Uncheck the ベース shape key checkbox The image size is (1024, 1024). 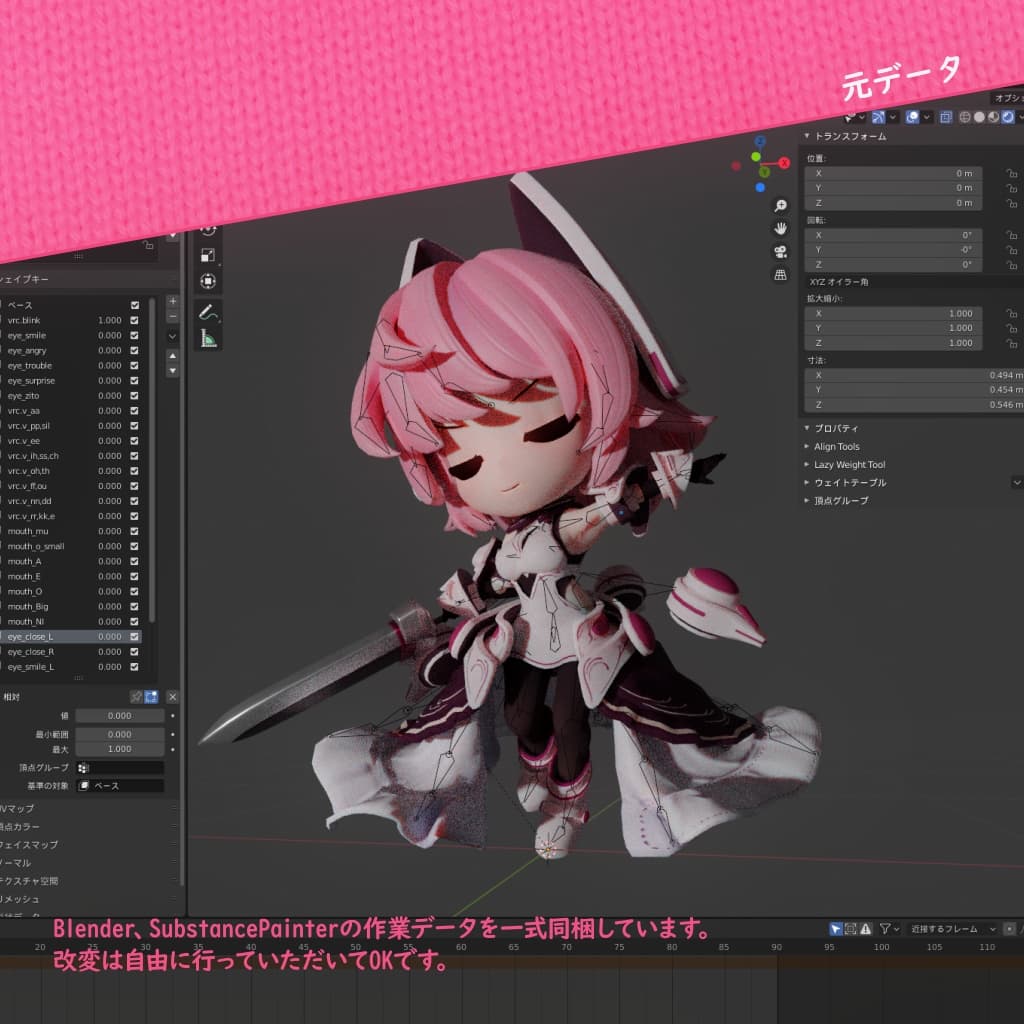point(135,305)
